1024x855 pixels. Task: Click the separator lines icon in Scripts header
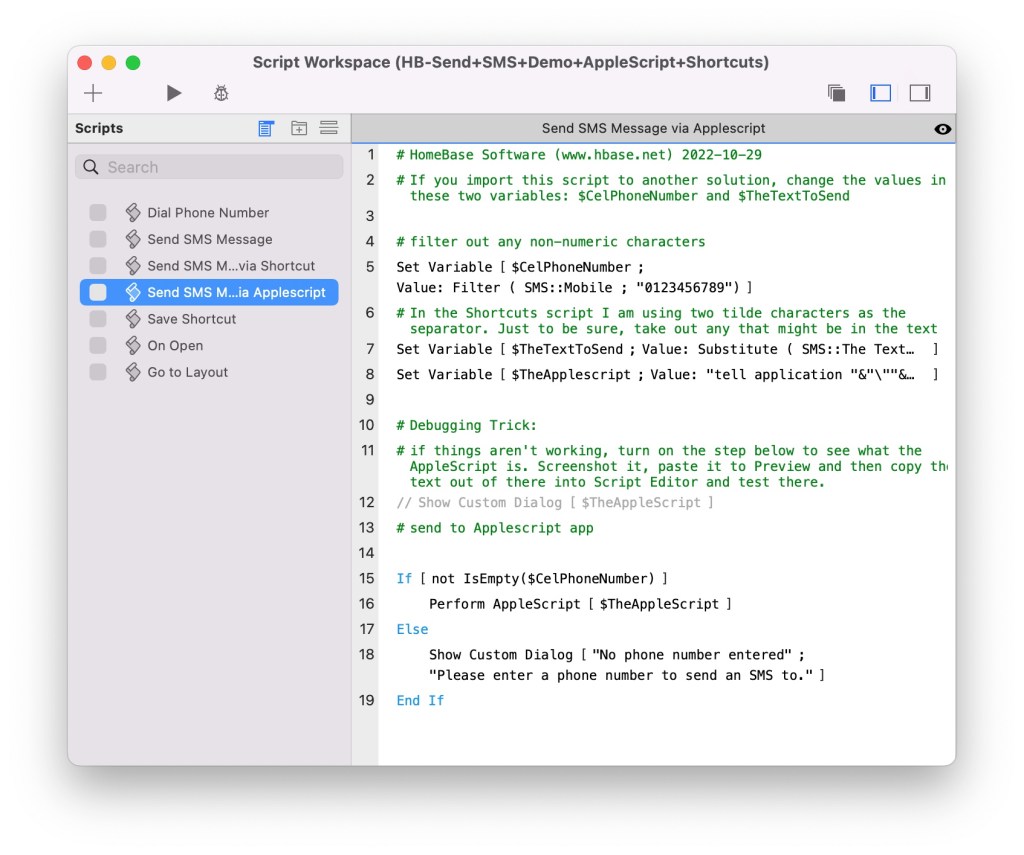328,128
